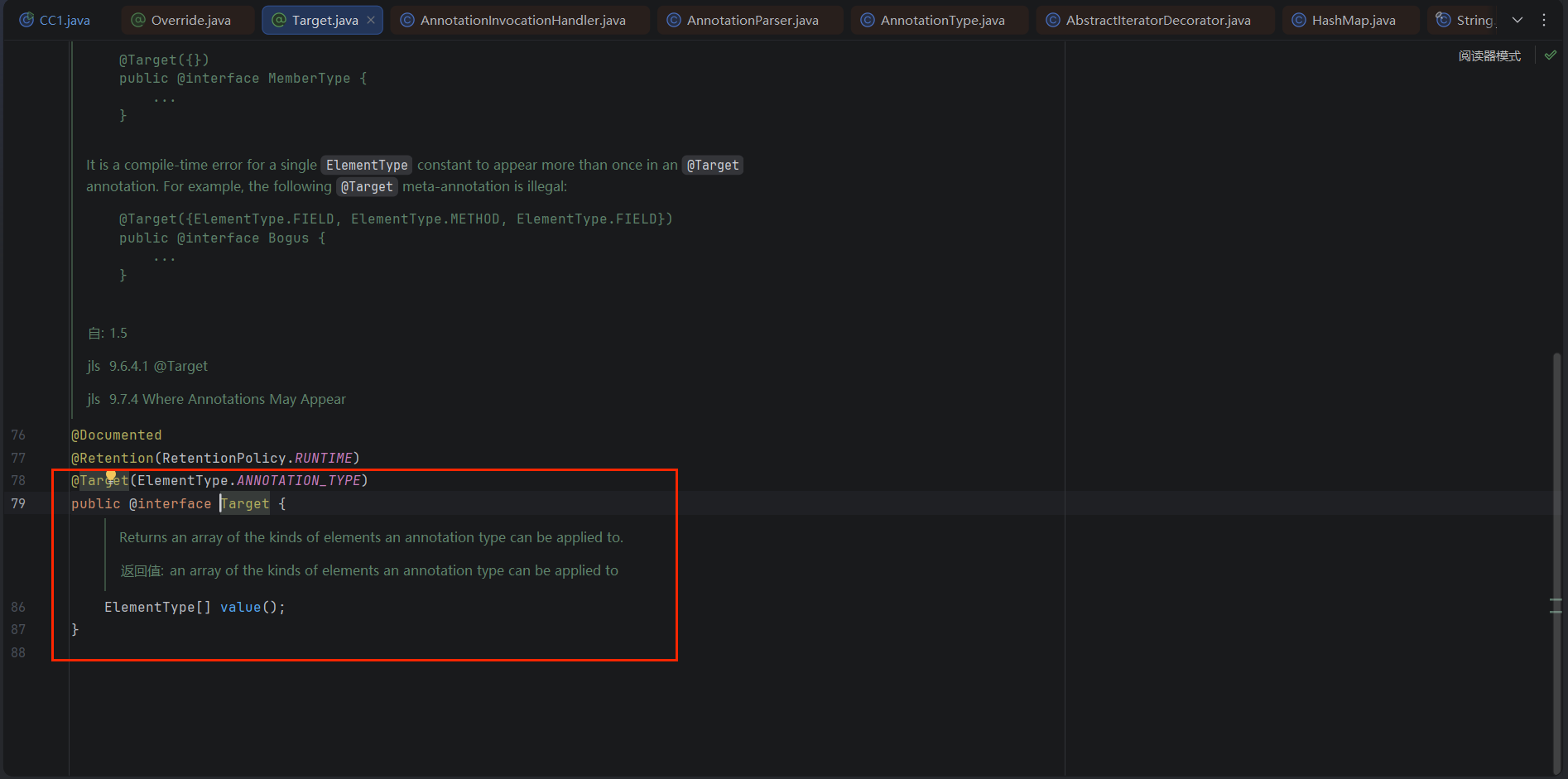Place cursor on Target identifier in line 79
The width and height of the screenshot is (1568, 779).
tap(245, 503)
